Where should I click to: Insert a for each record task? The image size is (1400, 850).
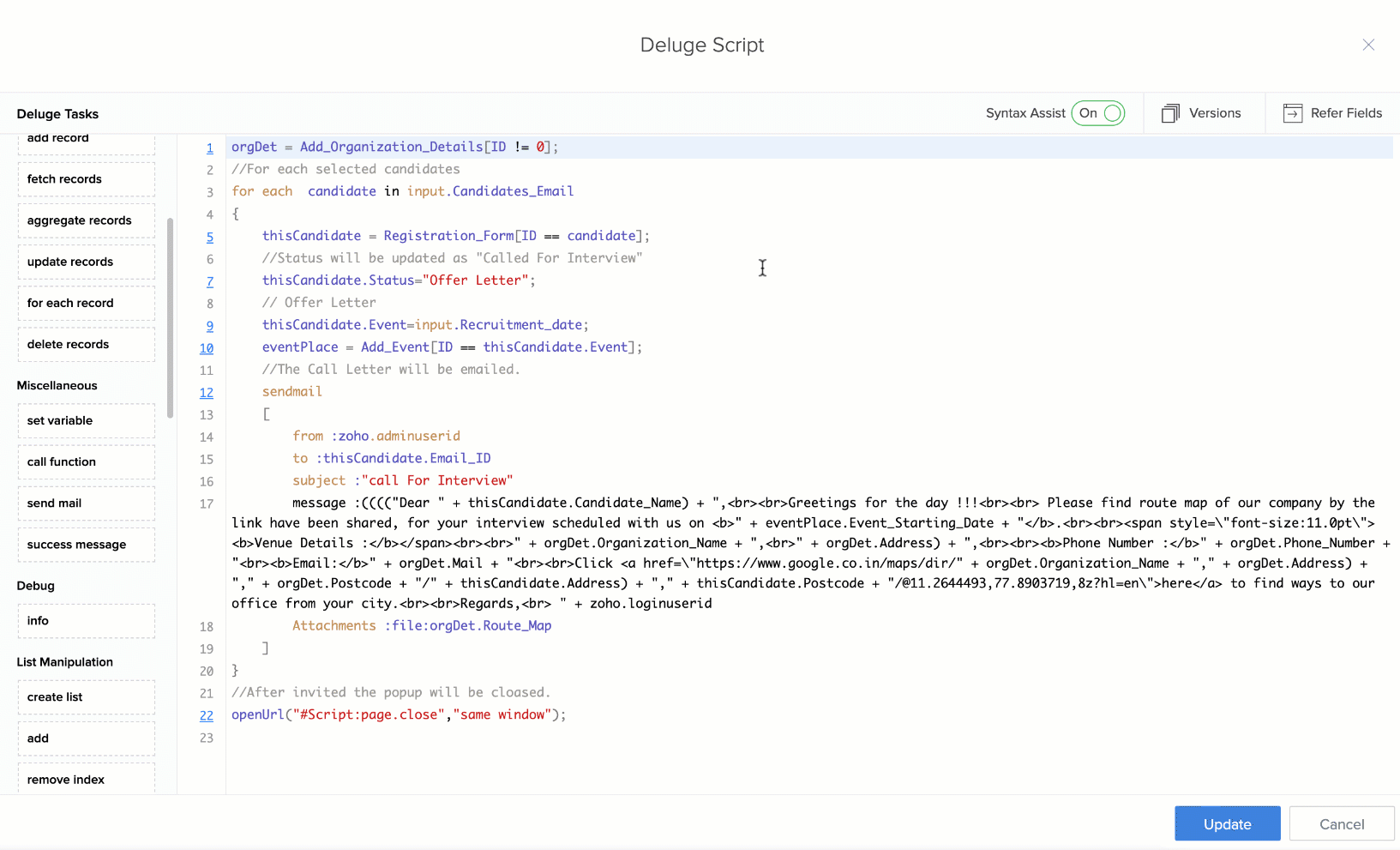pyautogui.click(x=86, y=302)
